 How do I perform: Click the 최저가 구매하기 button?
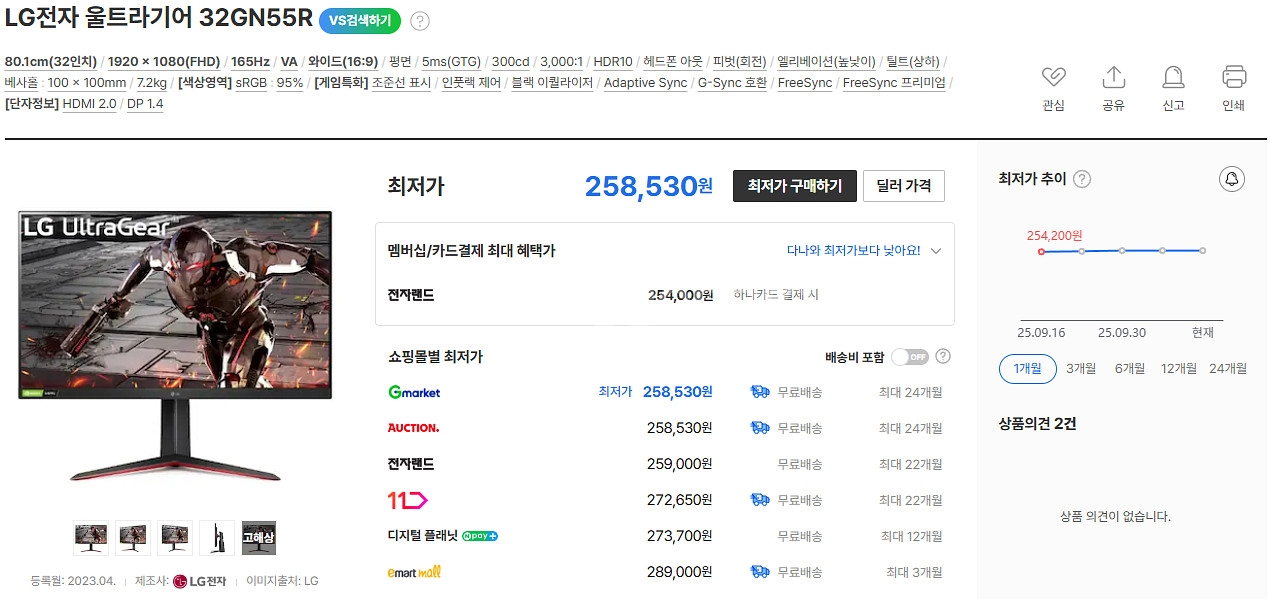pos(794,186)
